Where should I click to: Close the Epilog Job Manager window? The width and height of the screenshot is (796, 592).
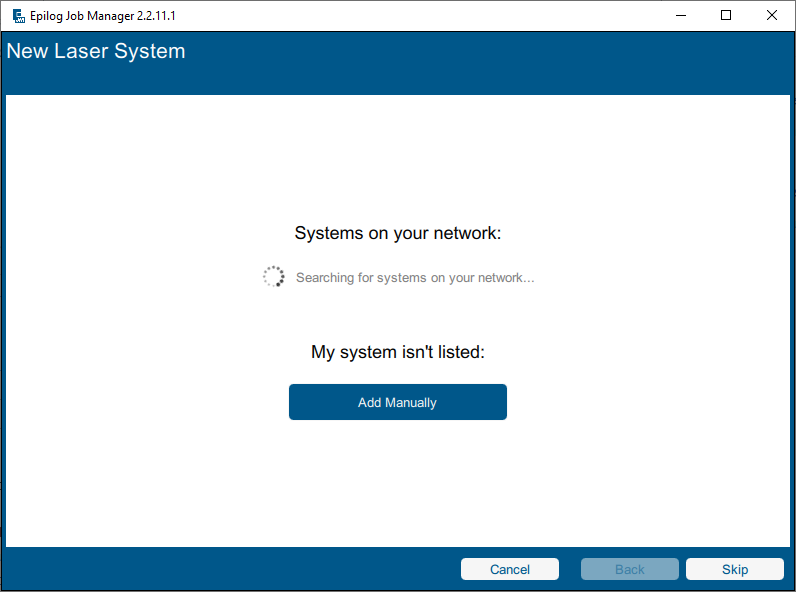[x=772, y=16]
